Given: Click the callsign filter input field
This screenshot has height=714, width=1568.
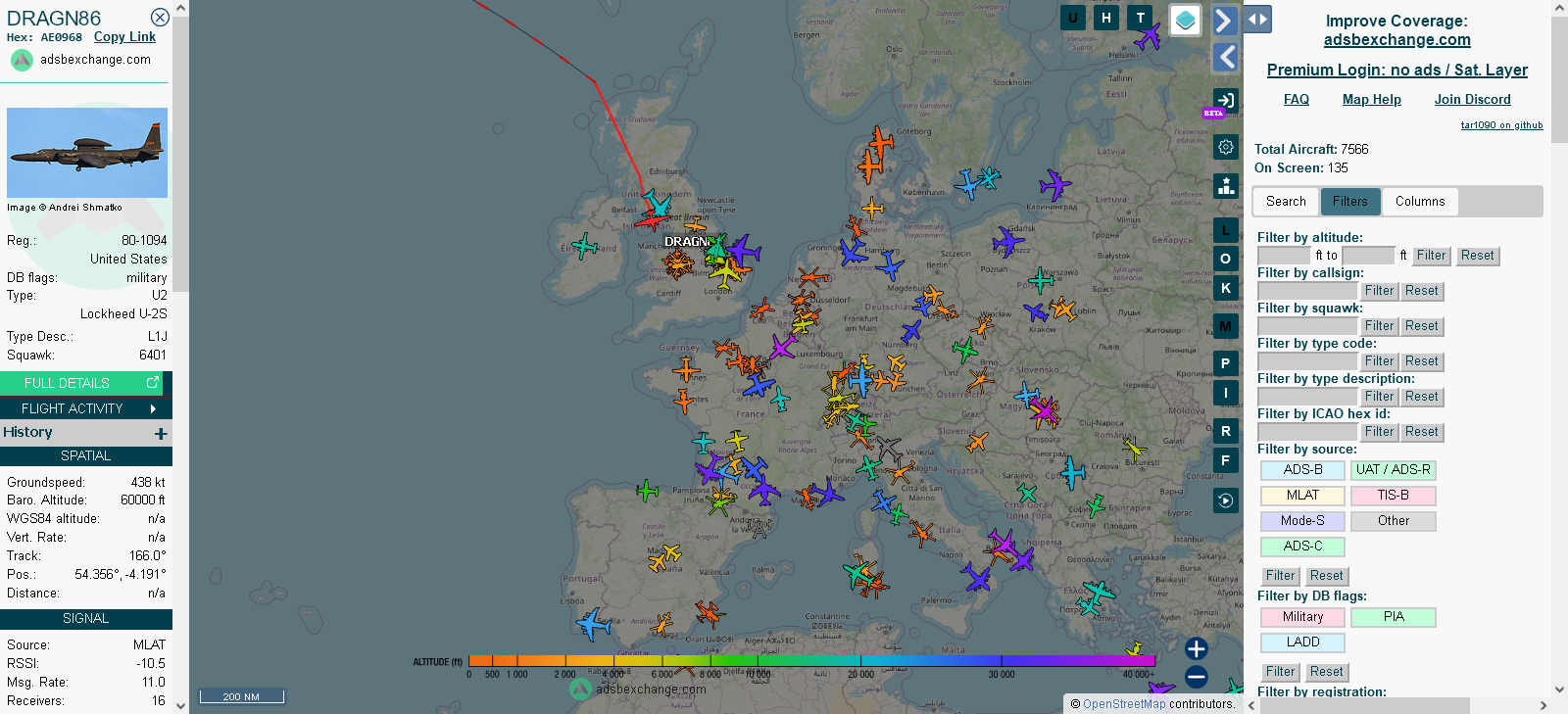Looking at the screenshot, I should 1307,291.
